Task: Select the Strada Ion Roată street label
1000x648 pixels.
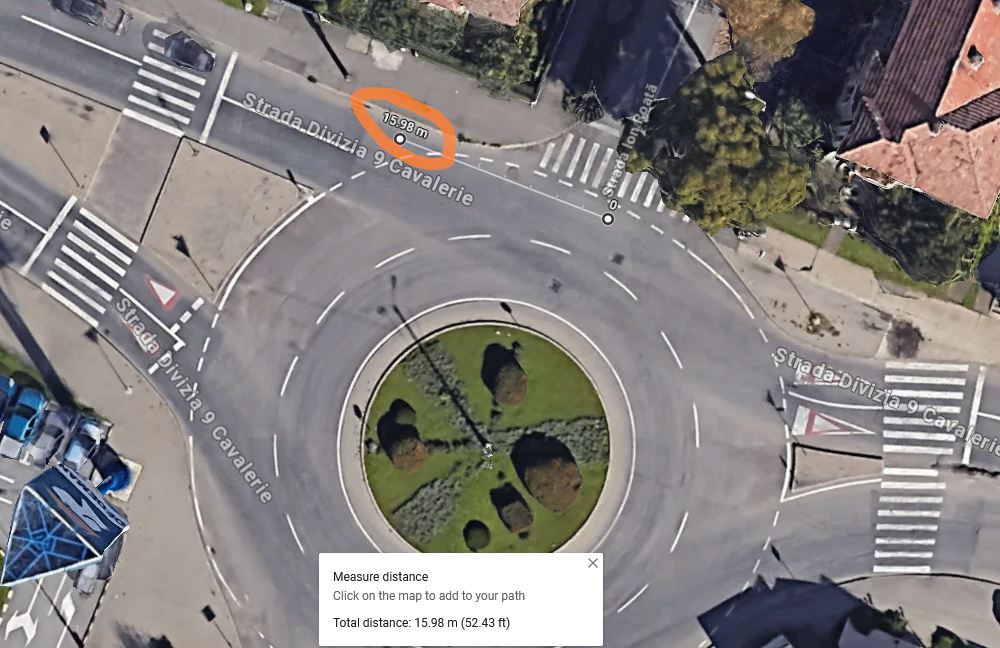Action: (629, 140)
